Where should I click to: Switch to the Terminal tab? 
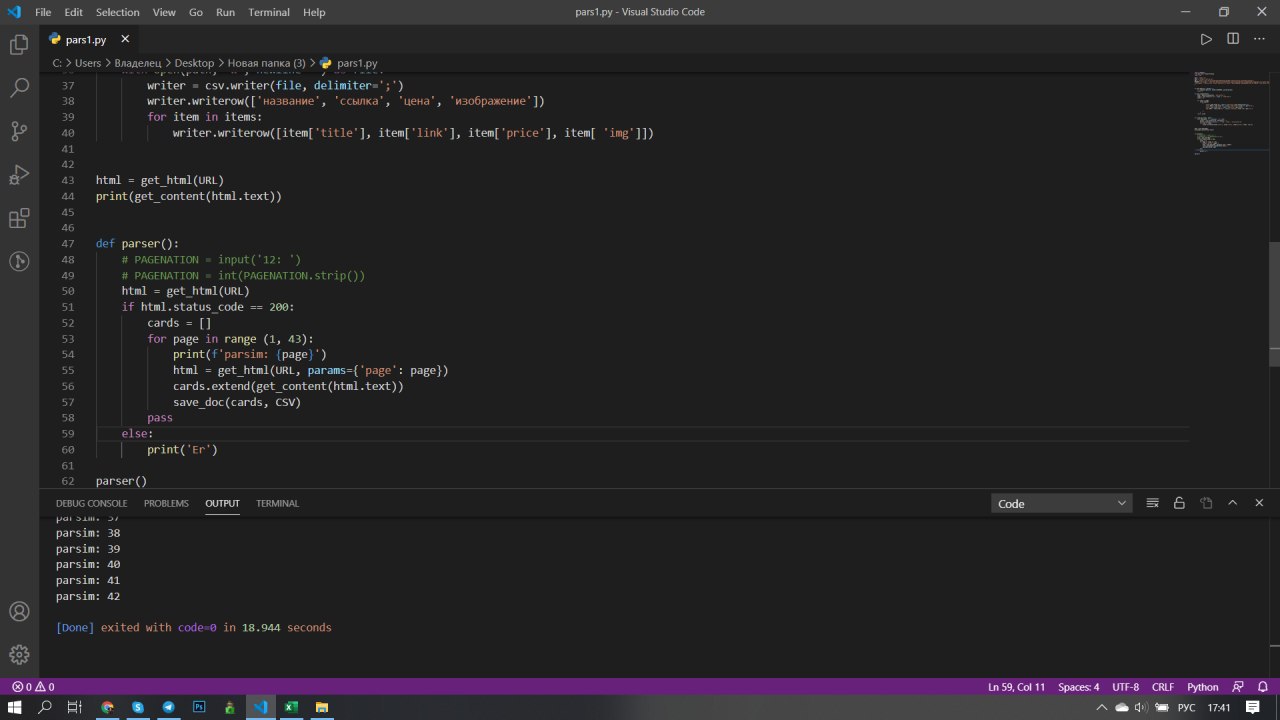click(x=277, y=503)
